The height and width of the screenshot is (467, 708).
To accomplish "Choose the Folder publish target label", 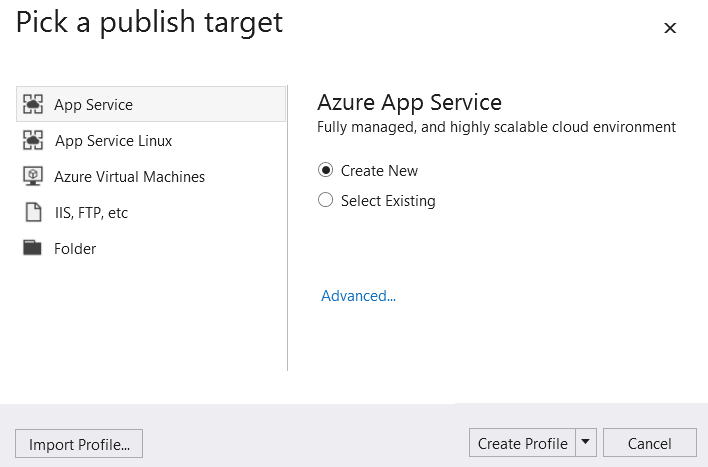I will pos(75,249).
